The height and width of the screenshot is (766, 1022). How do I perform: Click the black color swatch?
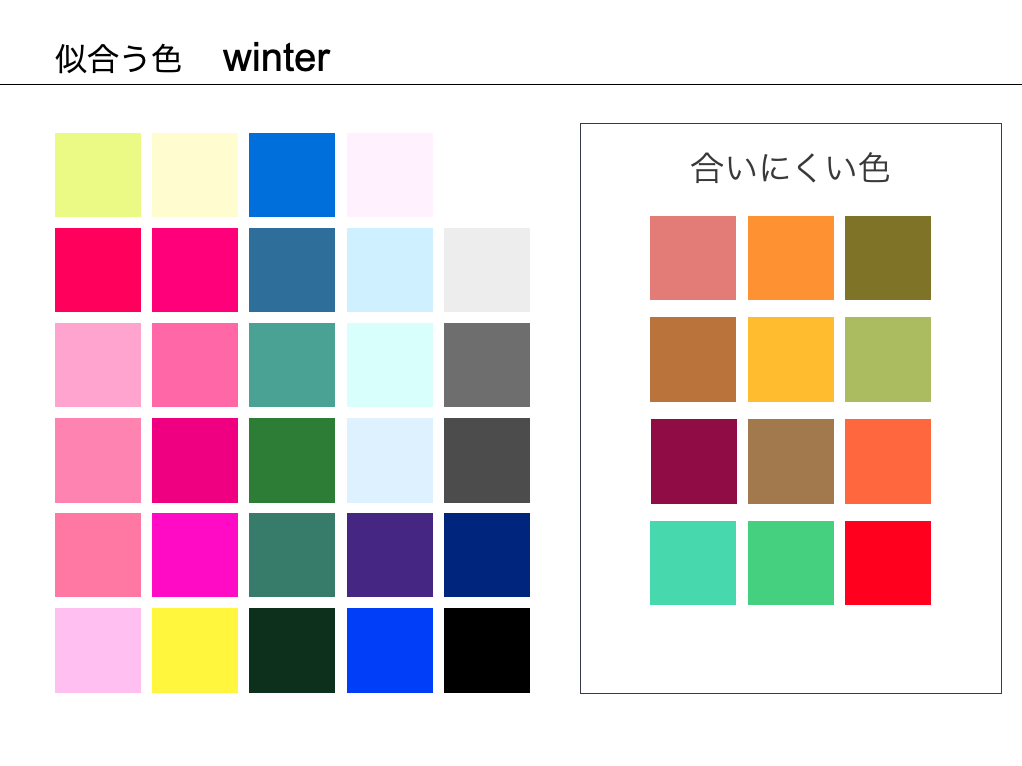pos(487,650)
